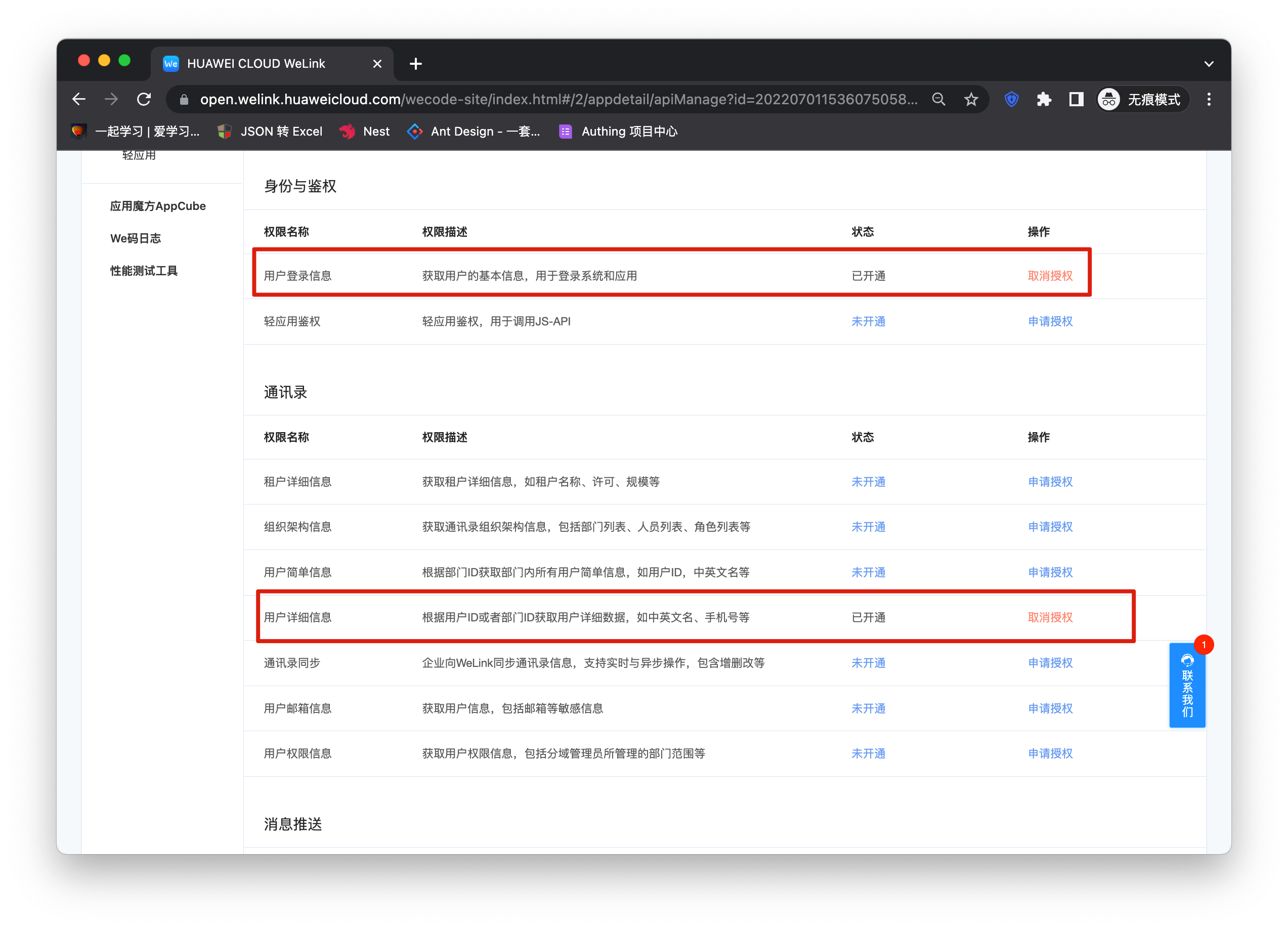Expand the tab search dropdown arrow

(x=1209, y=64)
